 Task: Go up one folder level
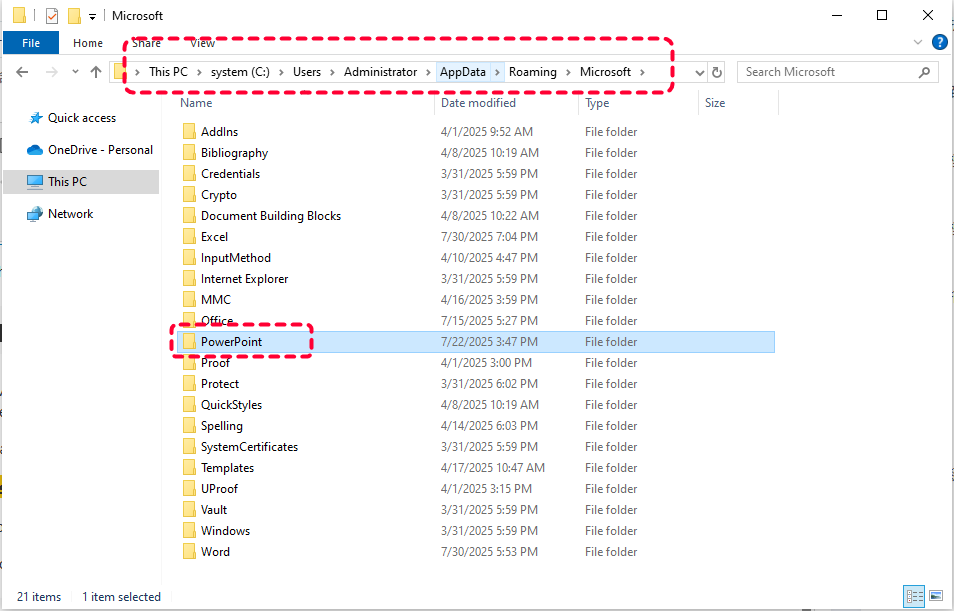[x=96, y=72]
